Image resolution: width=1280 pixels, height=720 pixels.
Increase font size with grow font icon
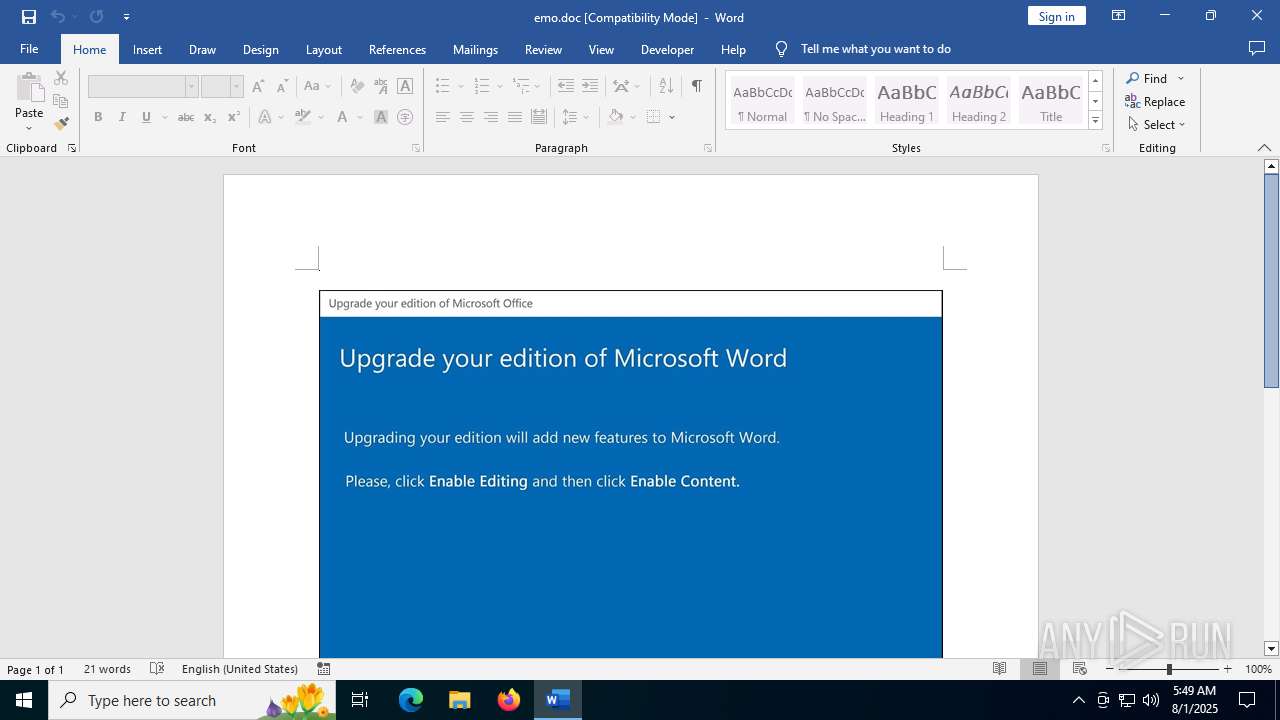click(258, 86)
